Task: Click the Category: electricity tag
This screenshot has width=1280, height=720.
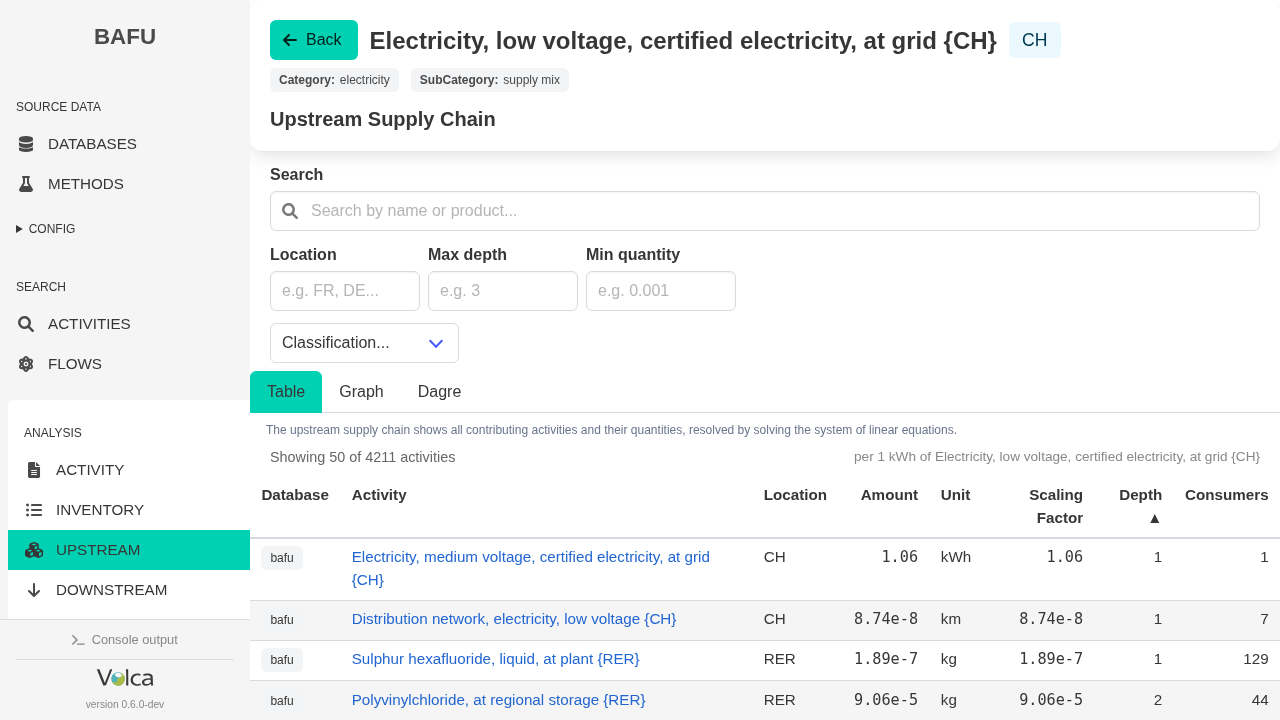Action: pos(334,80)
